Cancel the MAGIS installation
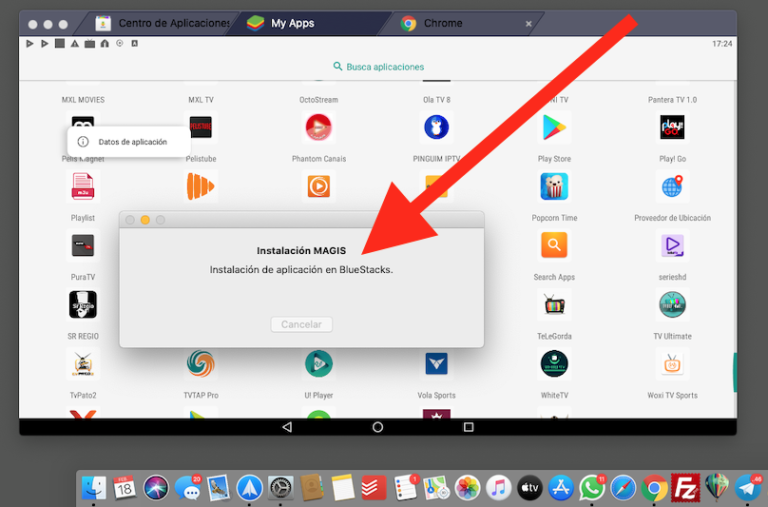Screen dimensions: 768x507 [301, 324]
